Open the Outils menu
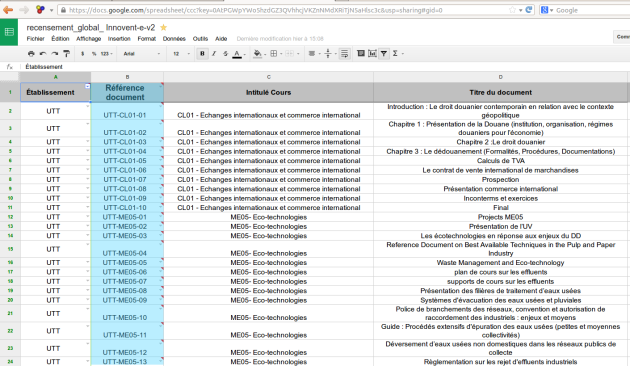 click(200, 39)
